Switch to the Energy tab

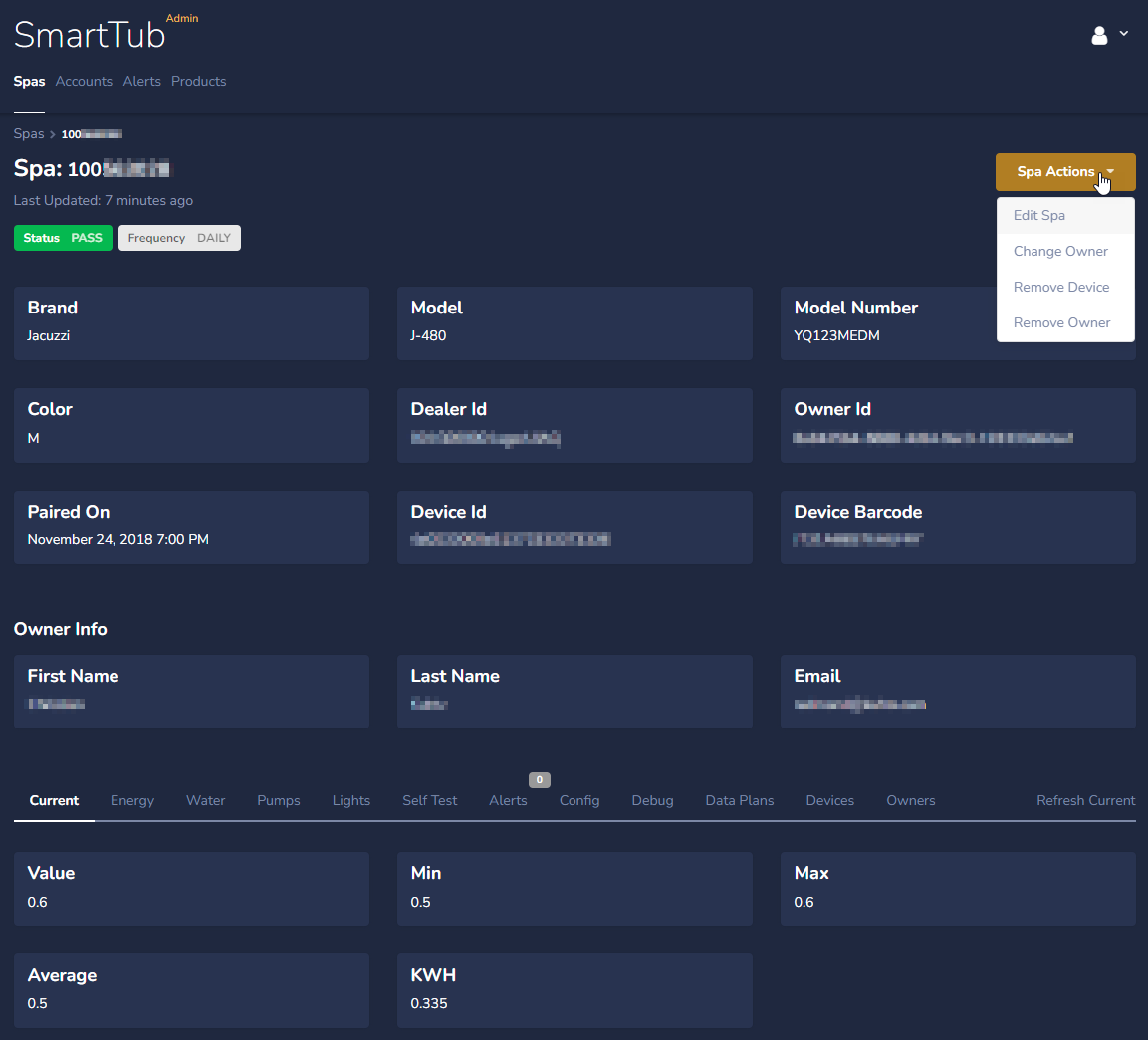[132, 801]
